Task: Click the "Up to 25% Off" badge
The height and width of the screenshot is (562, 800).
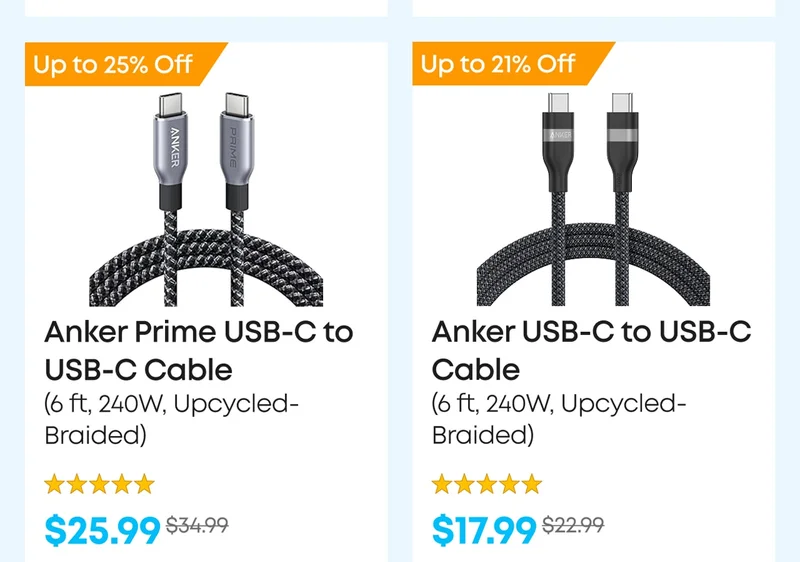Action: click(112, 65)
